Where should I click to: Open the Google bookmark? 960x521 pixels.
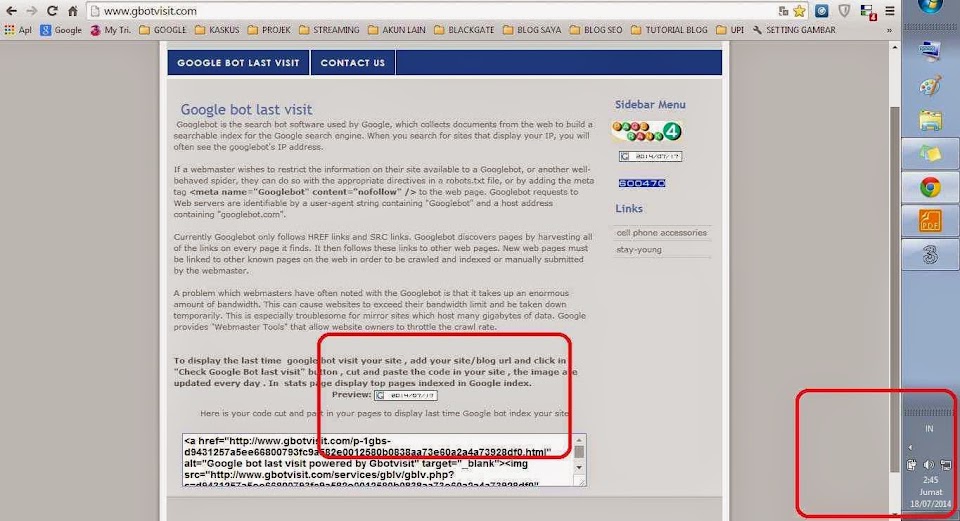click(61, 29)
